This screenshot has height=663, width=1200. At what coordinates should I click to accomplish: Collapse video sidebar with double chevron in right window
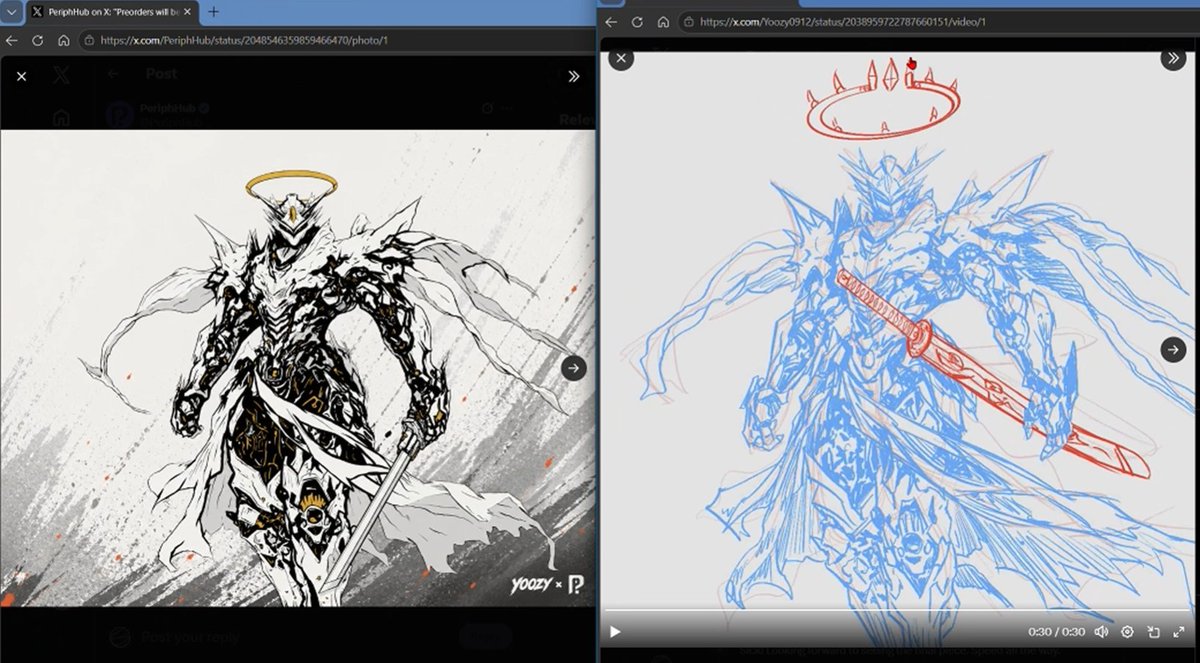[x=1173, y=58]
